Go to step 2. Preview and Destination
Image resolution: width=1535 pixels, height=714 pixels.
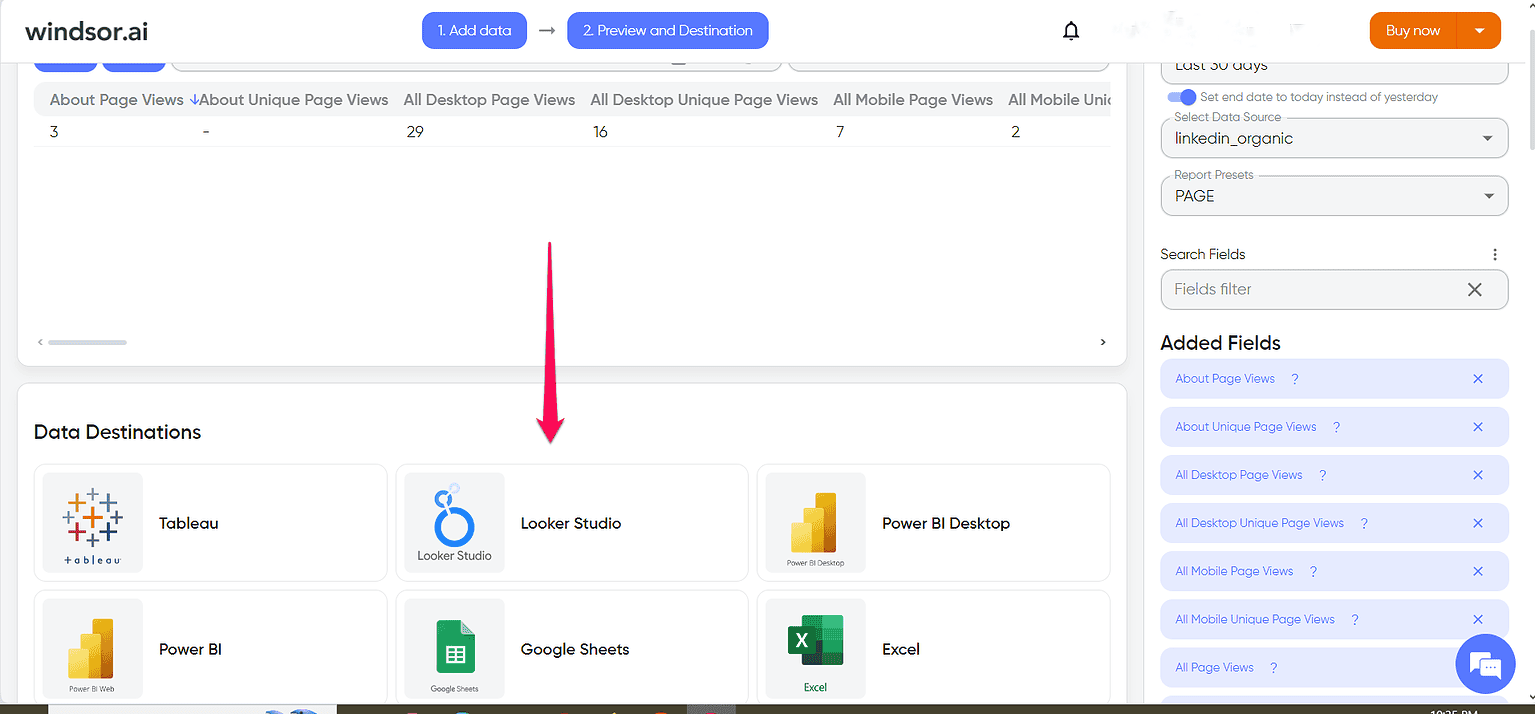tap(667, 31)
